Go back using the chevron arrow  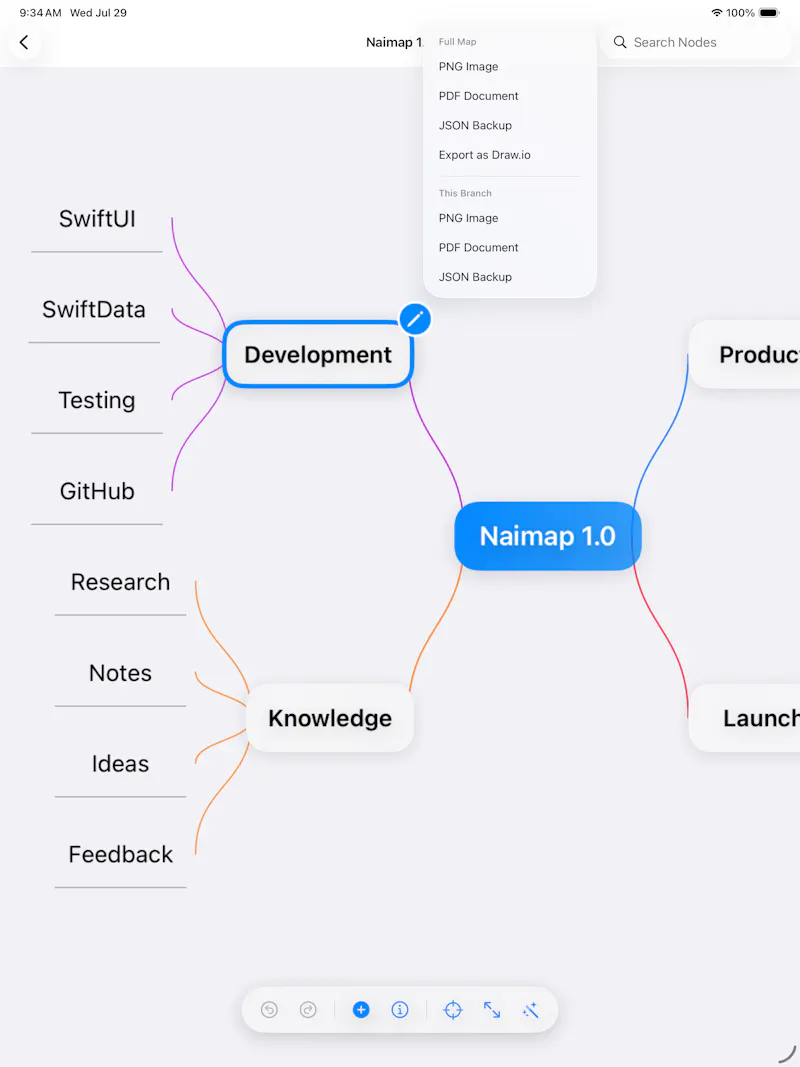pyautogui.click(x=24, y=42)
